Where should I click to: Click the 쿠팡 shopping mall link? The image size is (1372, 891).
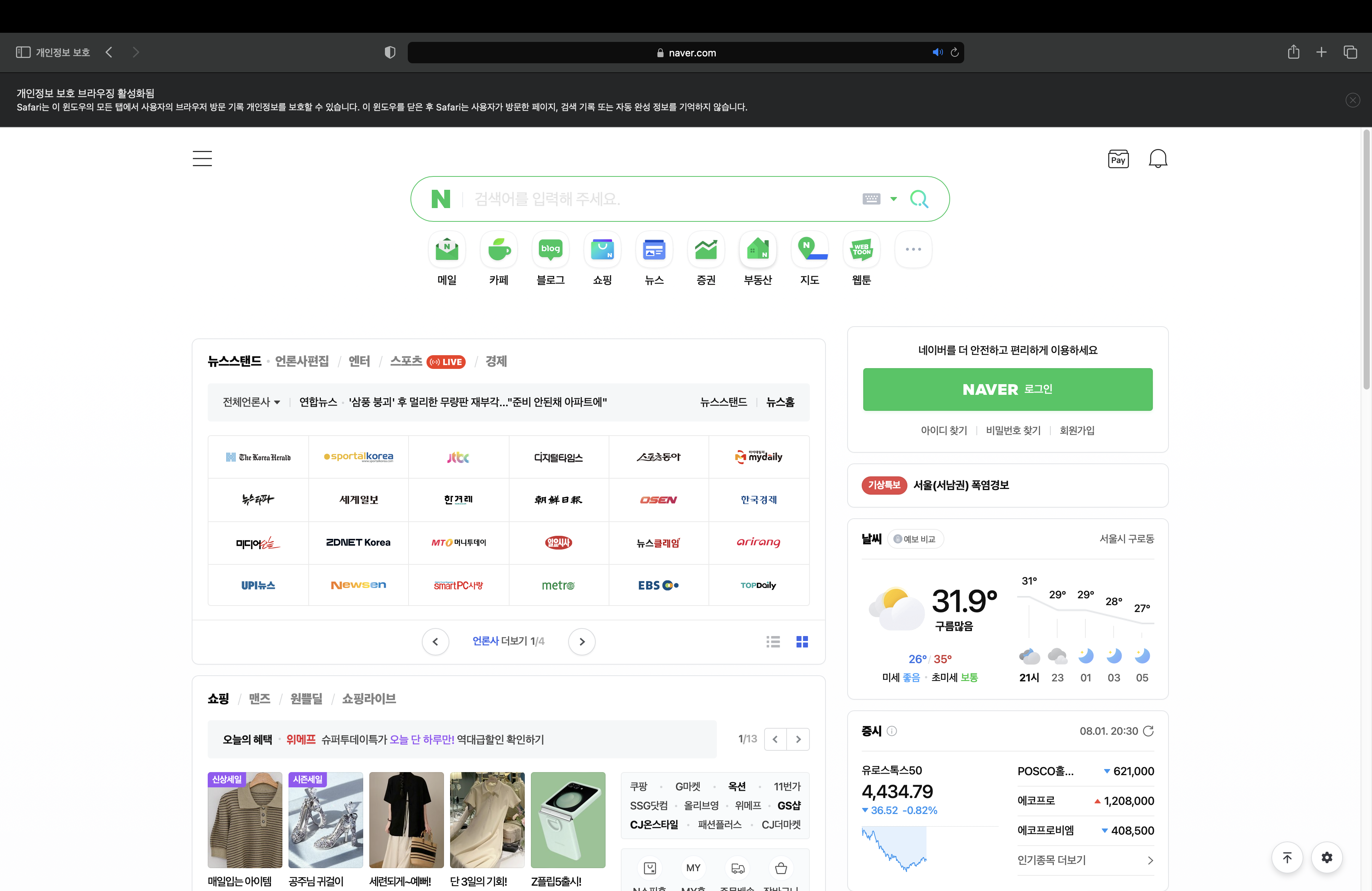pos(638,786)
